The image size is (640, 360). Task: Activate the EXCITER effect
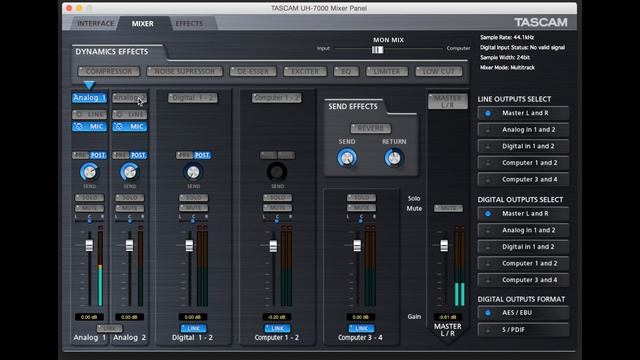[304, 71]
